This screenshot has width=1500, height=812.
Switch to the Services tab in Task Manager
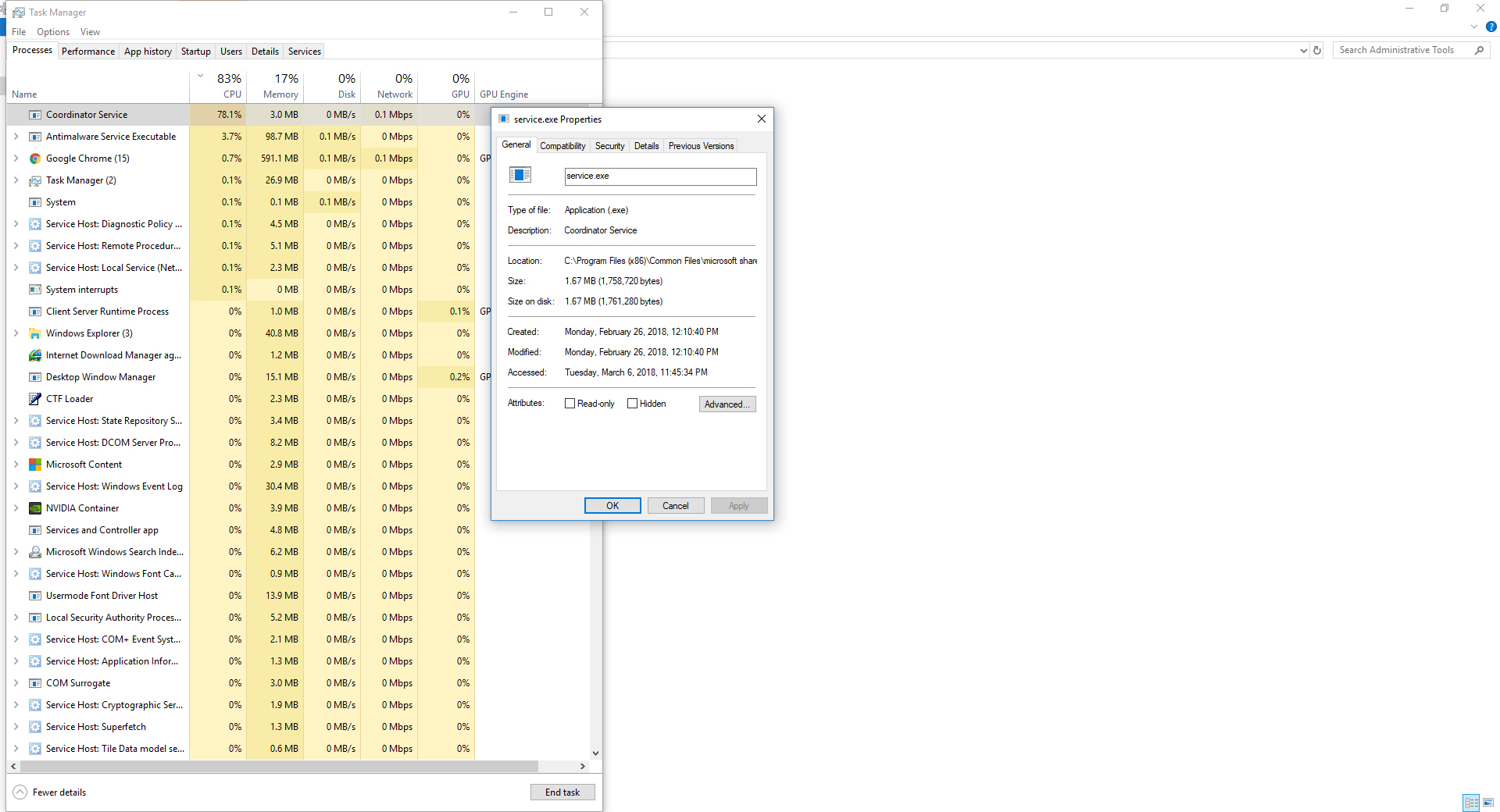click(x=305, y=52)
